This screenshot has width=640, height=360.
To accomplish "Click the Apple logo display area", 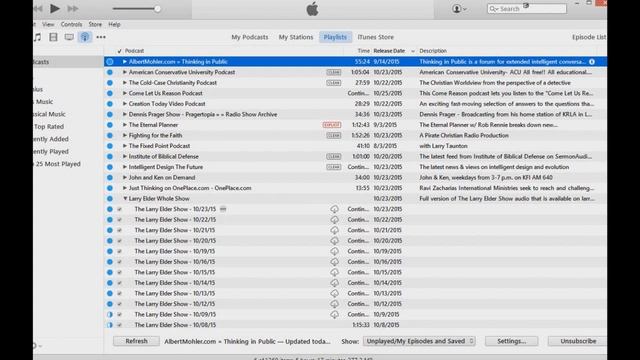I will point(313,9).
